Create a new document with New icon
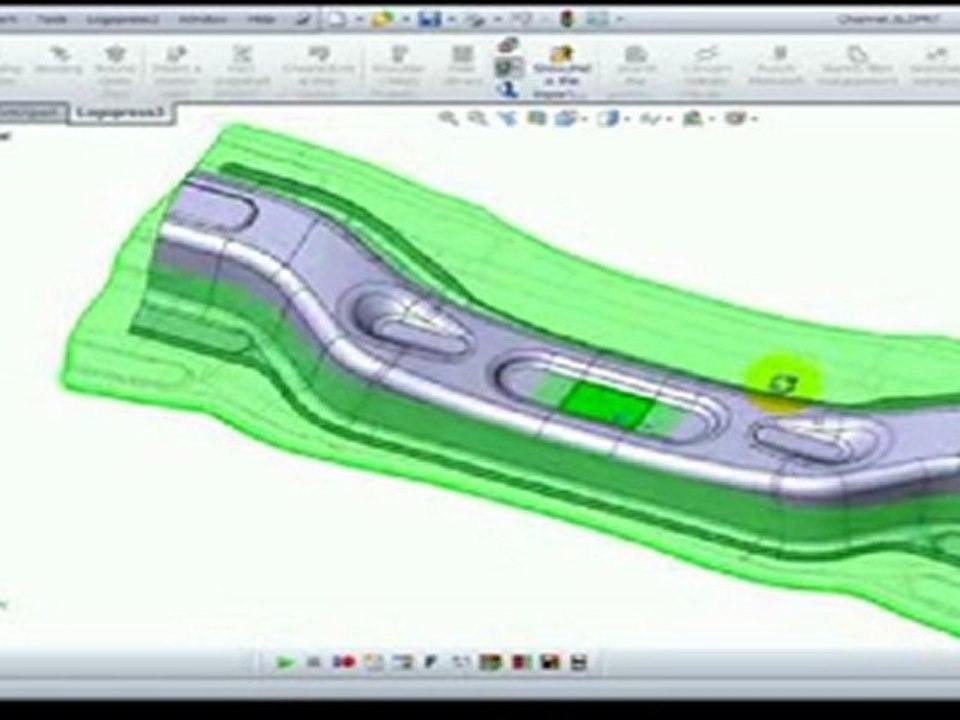The image size is (960, 720). (337, 20)
